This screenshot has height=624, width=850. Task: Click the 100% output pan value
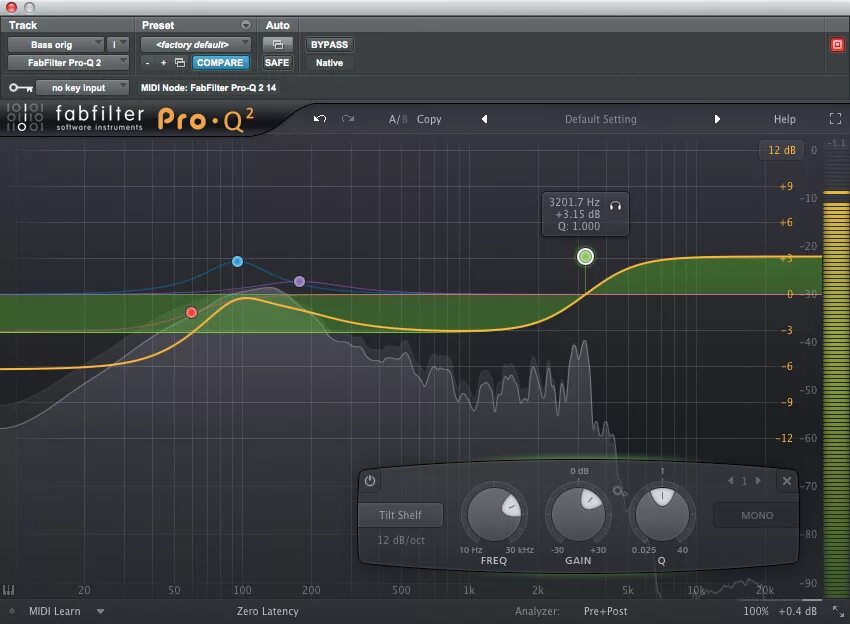(x=756, y=611)
